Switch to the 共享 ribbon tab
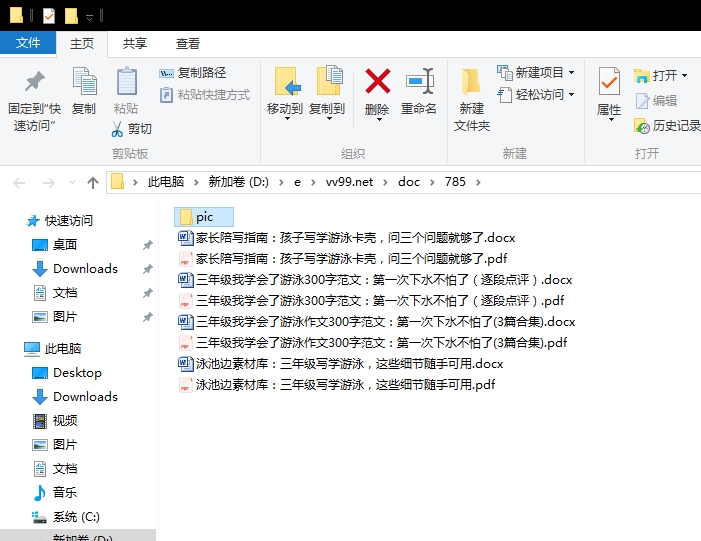The height and width of the screenshot is (541, 701). [135, 43]
